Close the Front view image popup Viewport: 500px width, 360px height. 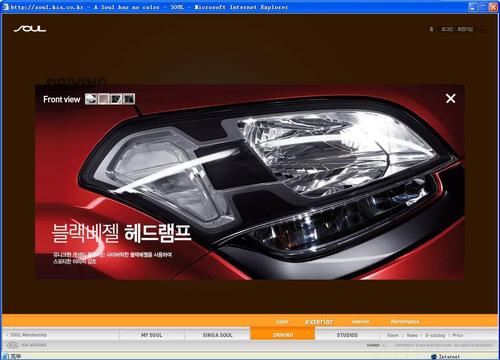pyautogui.click(x=451, y=98)
